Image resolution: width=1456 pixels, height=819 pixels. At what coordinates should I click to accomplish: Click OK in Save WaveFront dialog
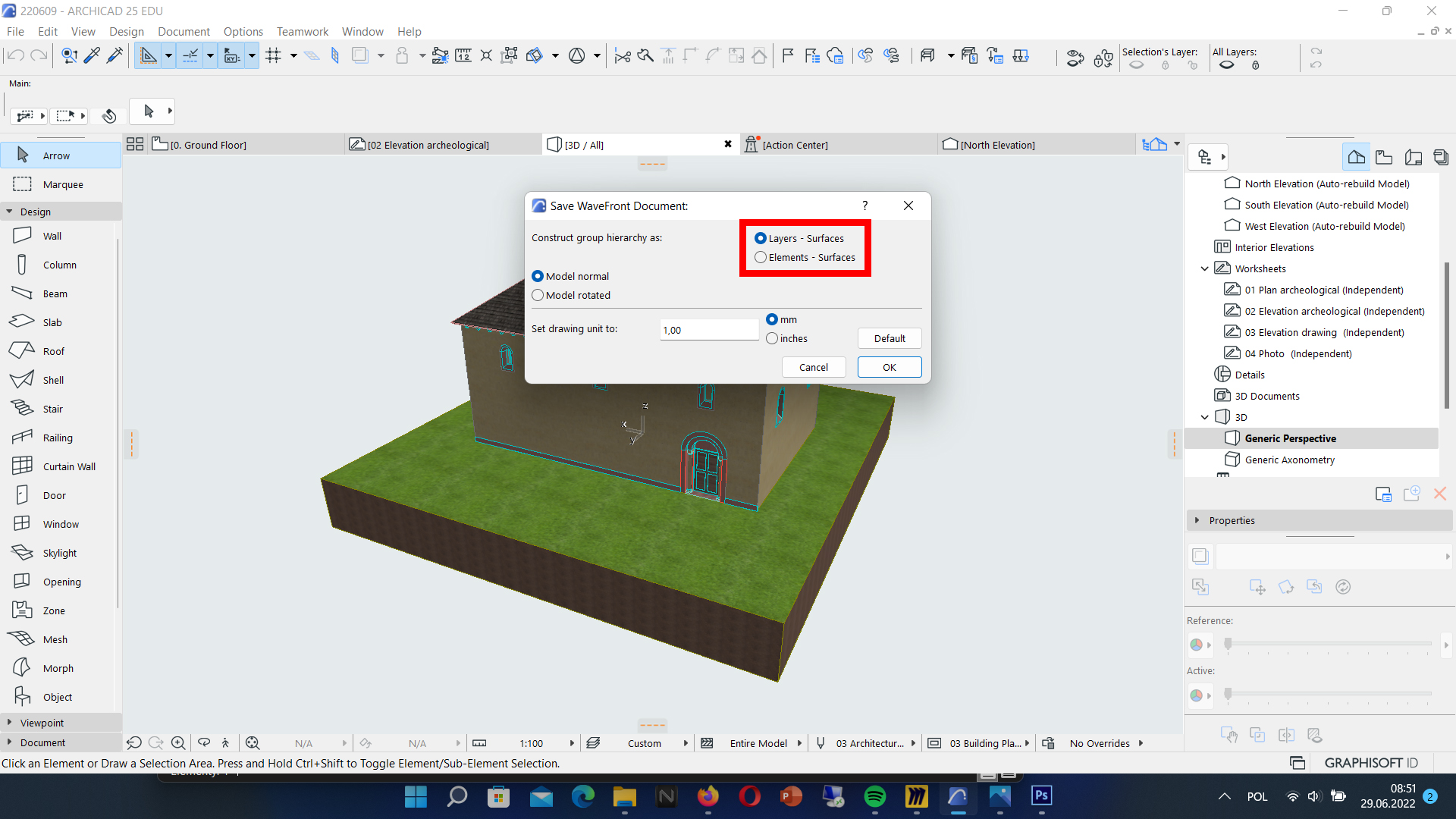pos(890,367)
